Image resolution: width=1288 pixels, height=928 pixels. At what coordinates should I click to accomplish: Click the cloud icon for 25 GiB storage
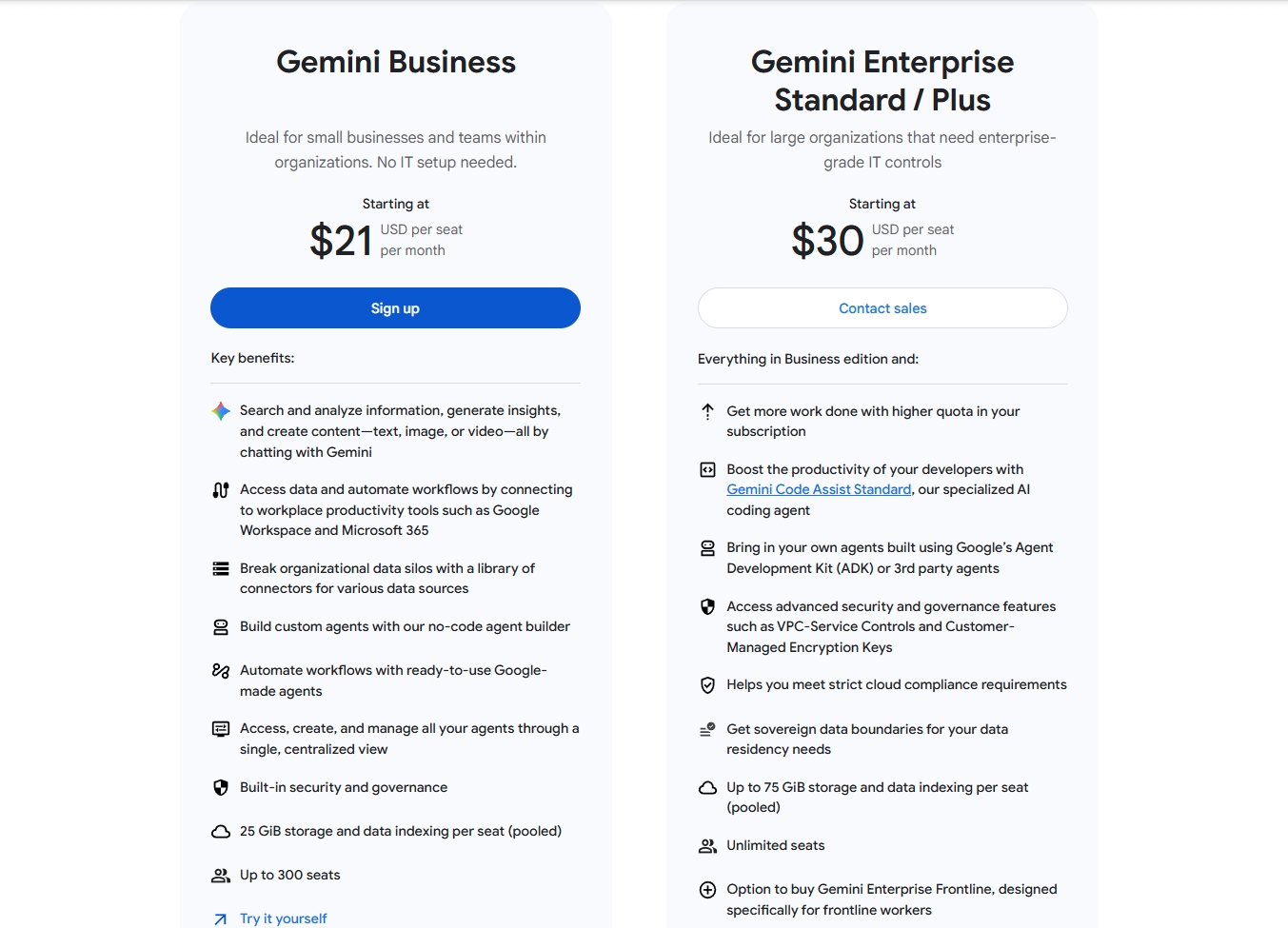[x=221, y=832]
